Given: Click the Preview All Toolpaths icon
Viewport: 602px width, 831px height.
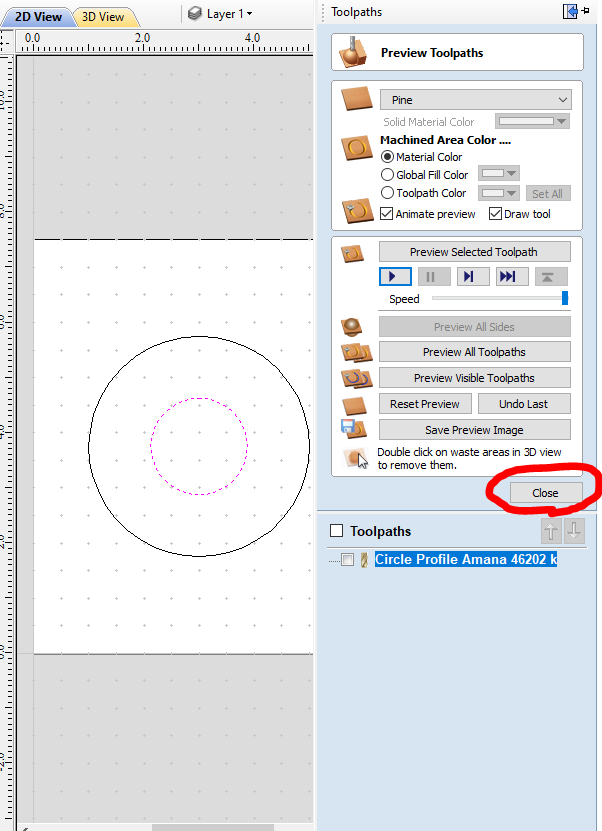Looking at the screenshot, I should pyautogui.click(x=357, y=352).
